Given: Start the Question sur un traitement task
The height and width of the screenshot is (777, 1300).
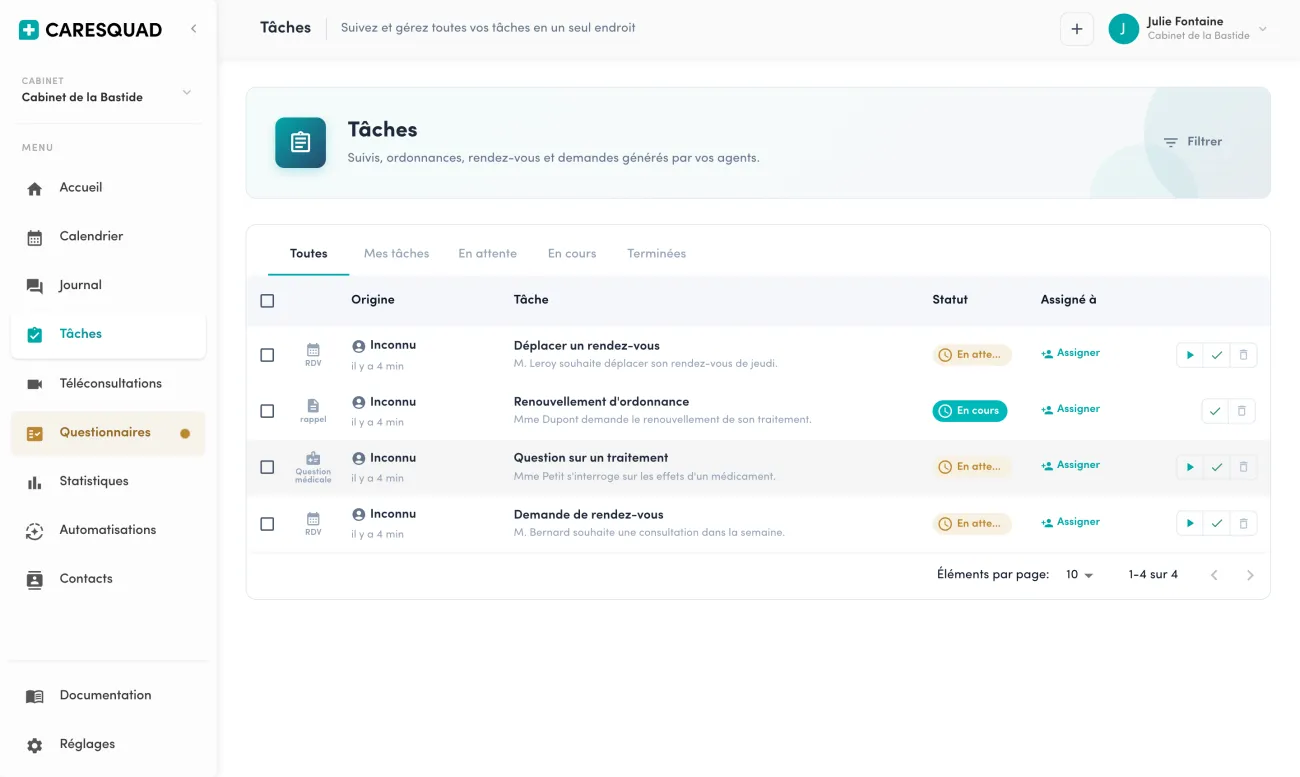Looking at the screenshot, I should pyautogui.click(x=1189, y=467).
